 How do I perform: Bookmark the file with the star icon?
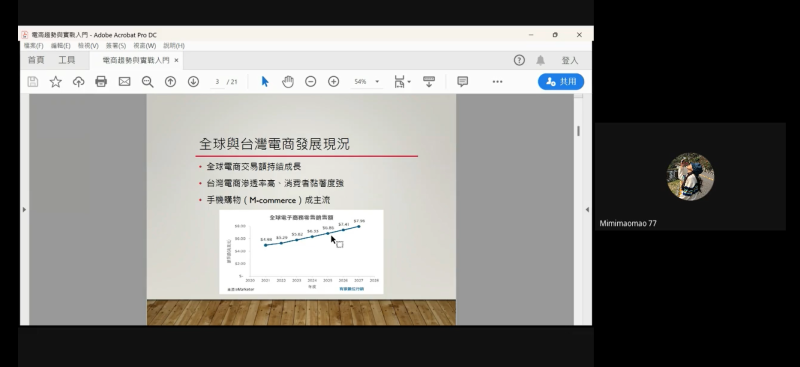point(56,82)
